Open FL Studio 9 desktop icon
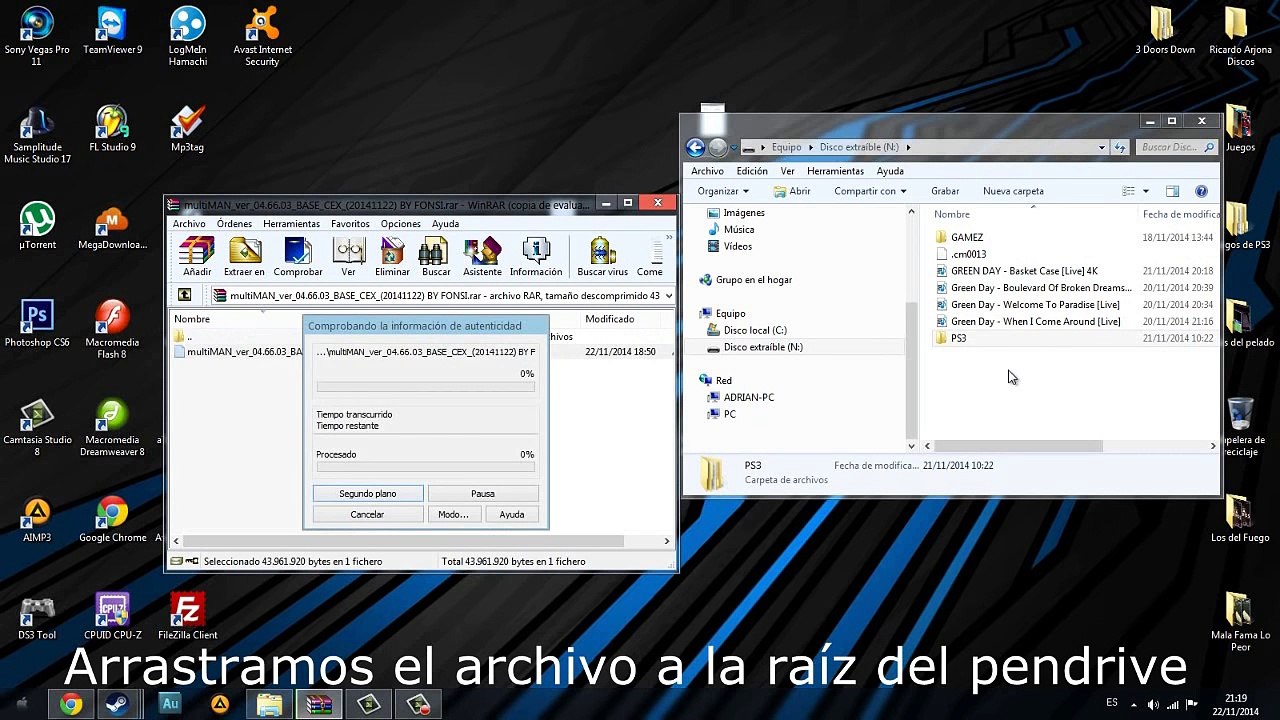This screenshot has height=720, width=1280. (x=112, y=129)
